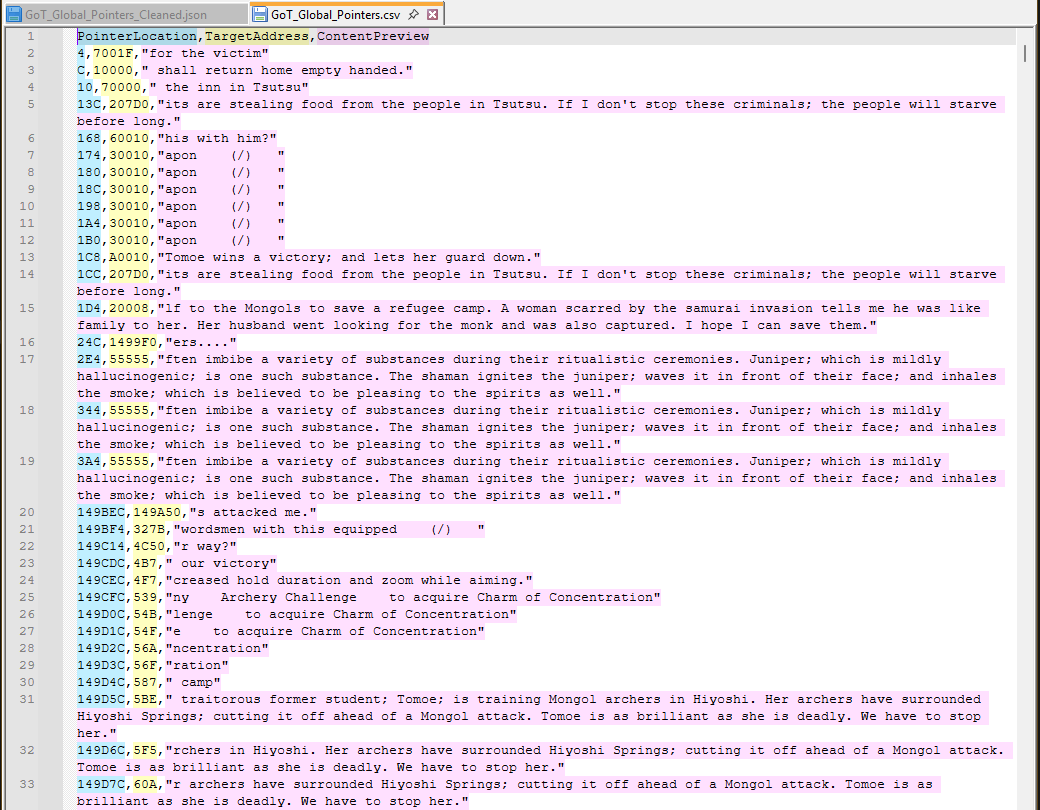
Task: Click pointer location 149BEC on line 20
Action: tap(101, 512)
